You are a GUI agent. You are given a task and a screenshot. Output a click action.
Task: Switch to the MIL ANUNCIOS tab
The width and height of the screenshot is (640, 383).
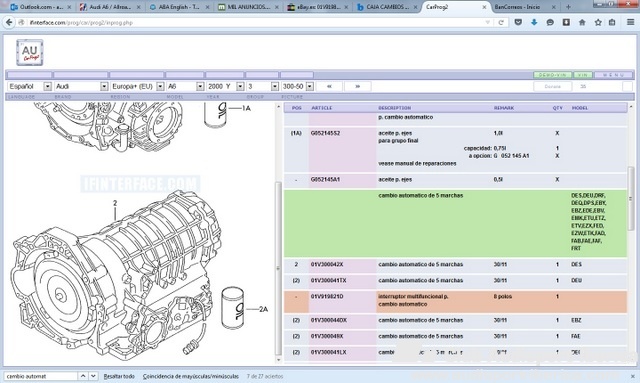click(x=249, y=7)
